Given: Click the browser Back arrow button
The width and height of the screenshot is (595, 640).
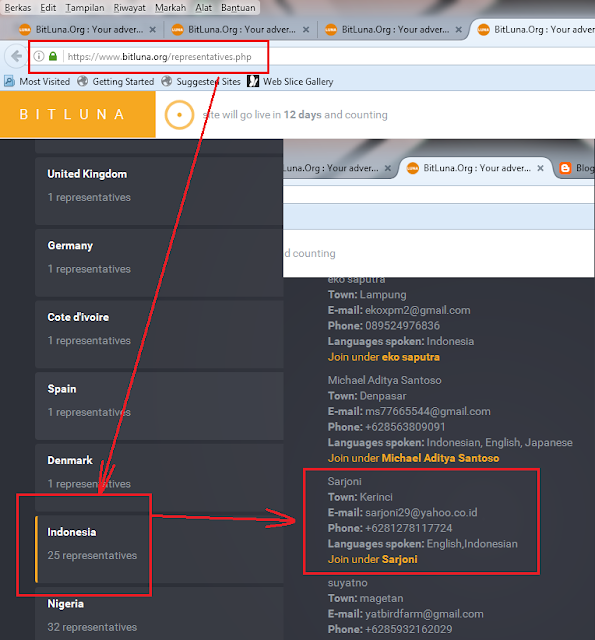Looking at the screenshot, I should pos(16,56).
